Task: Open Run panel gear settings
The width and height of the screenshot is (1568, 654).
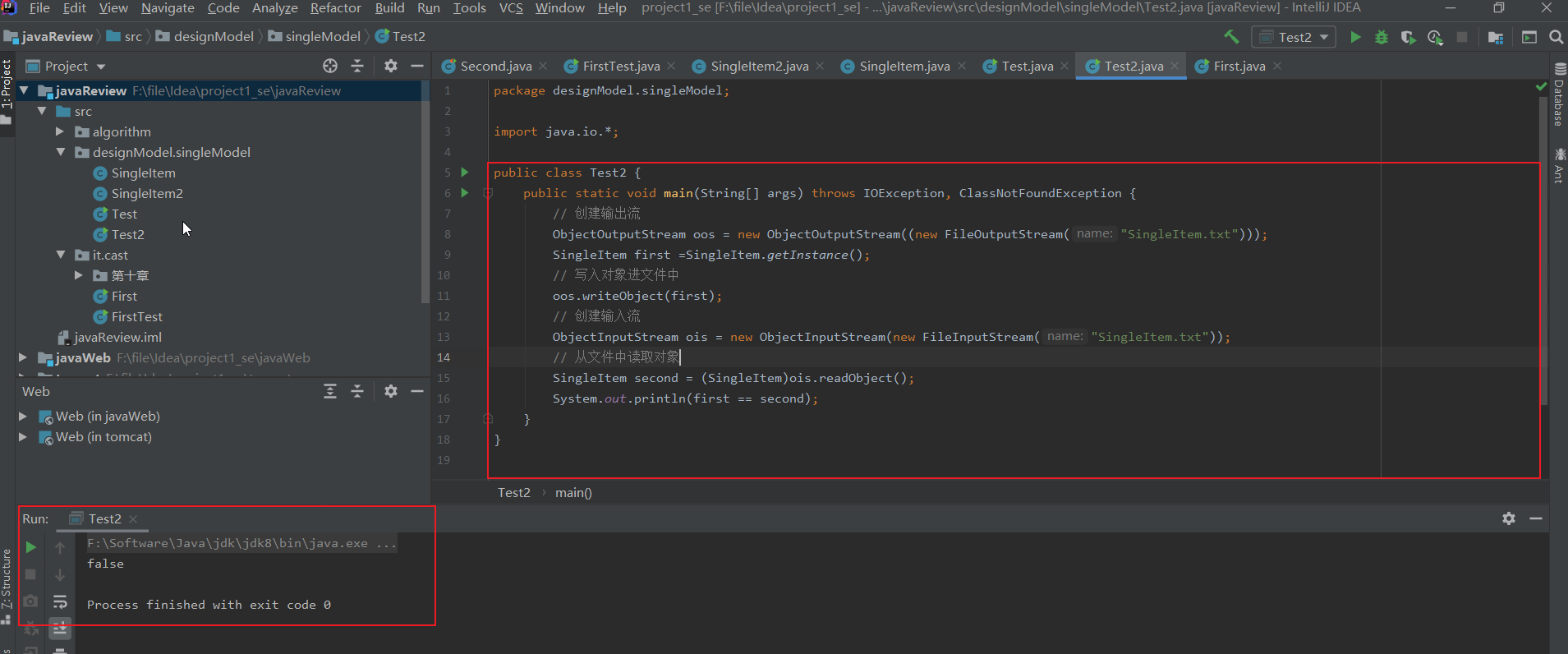Action: click(1509, 518)
